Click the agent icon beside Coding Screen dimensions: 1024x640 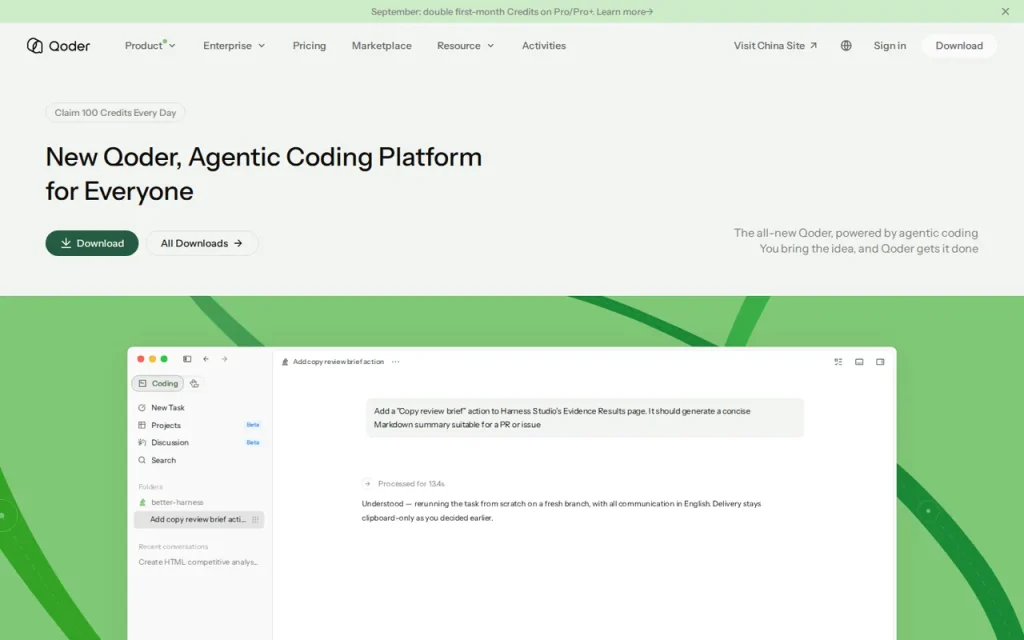[x=194, y=383]
